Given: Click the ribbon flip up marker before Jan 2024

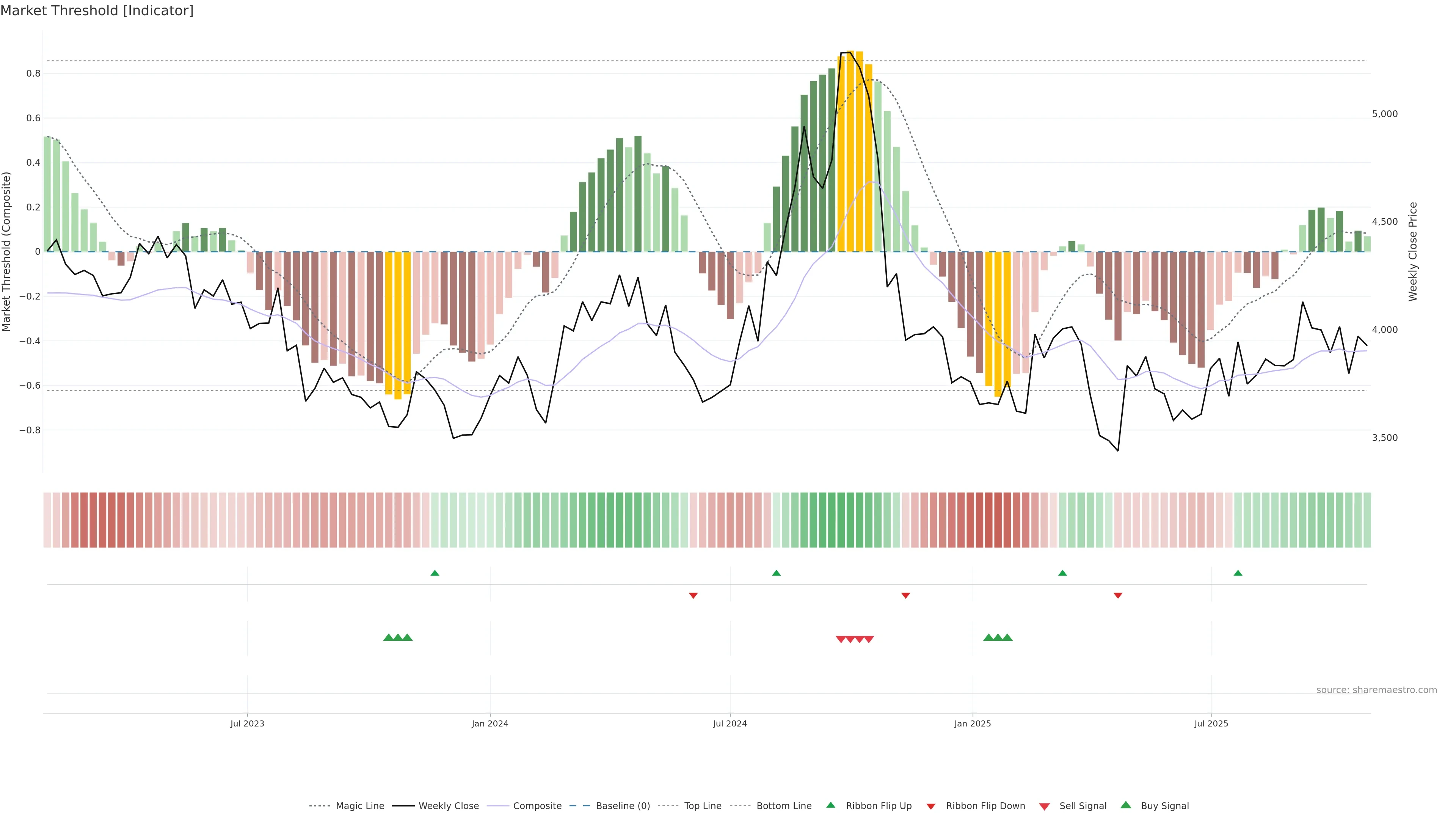Looking at the screenshot, I should 435,573.
